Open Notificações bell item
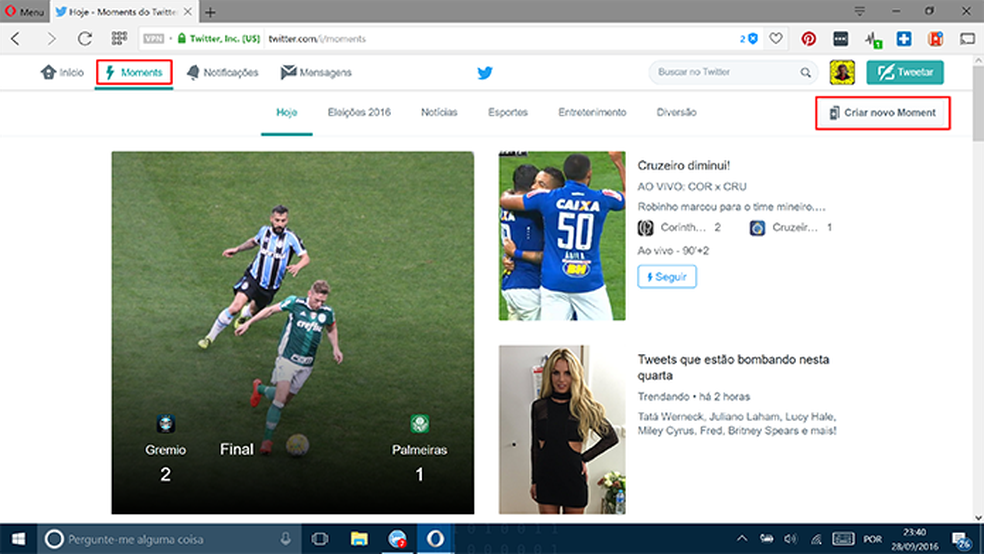Screen dimensions: 984x554 coord(223,73)
